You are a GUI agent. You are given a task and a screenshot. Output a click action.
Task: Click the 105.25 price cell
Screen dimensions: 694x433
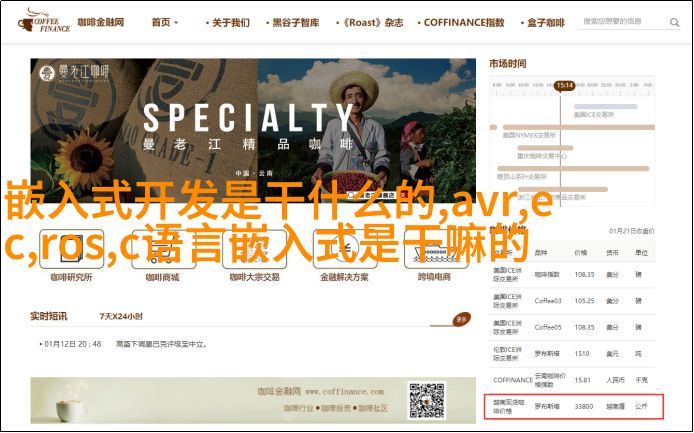tap(584, 301)
